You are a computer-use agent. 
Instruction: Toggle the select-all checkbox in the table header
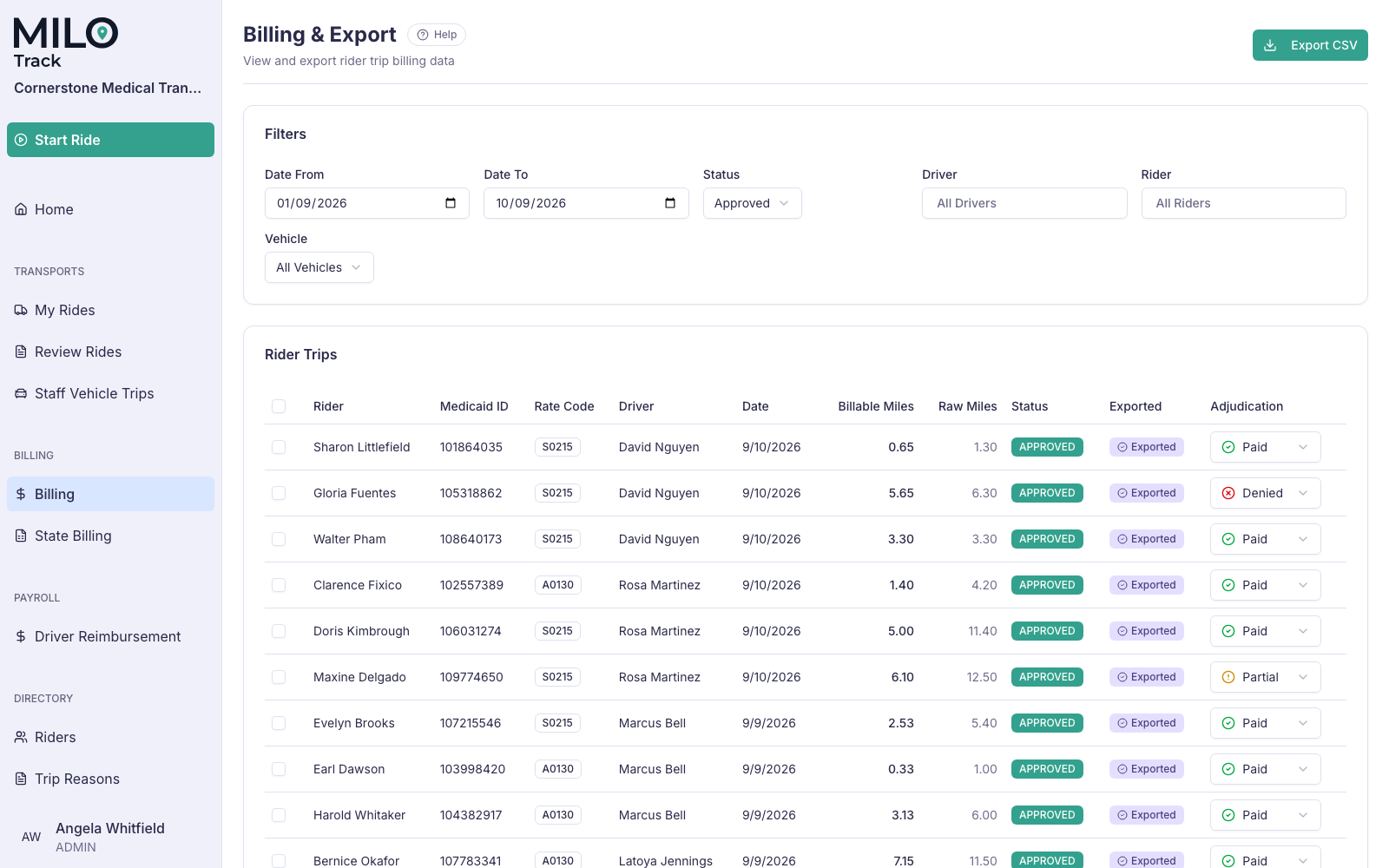279,406
